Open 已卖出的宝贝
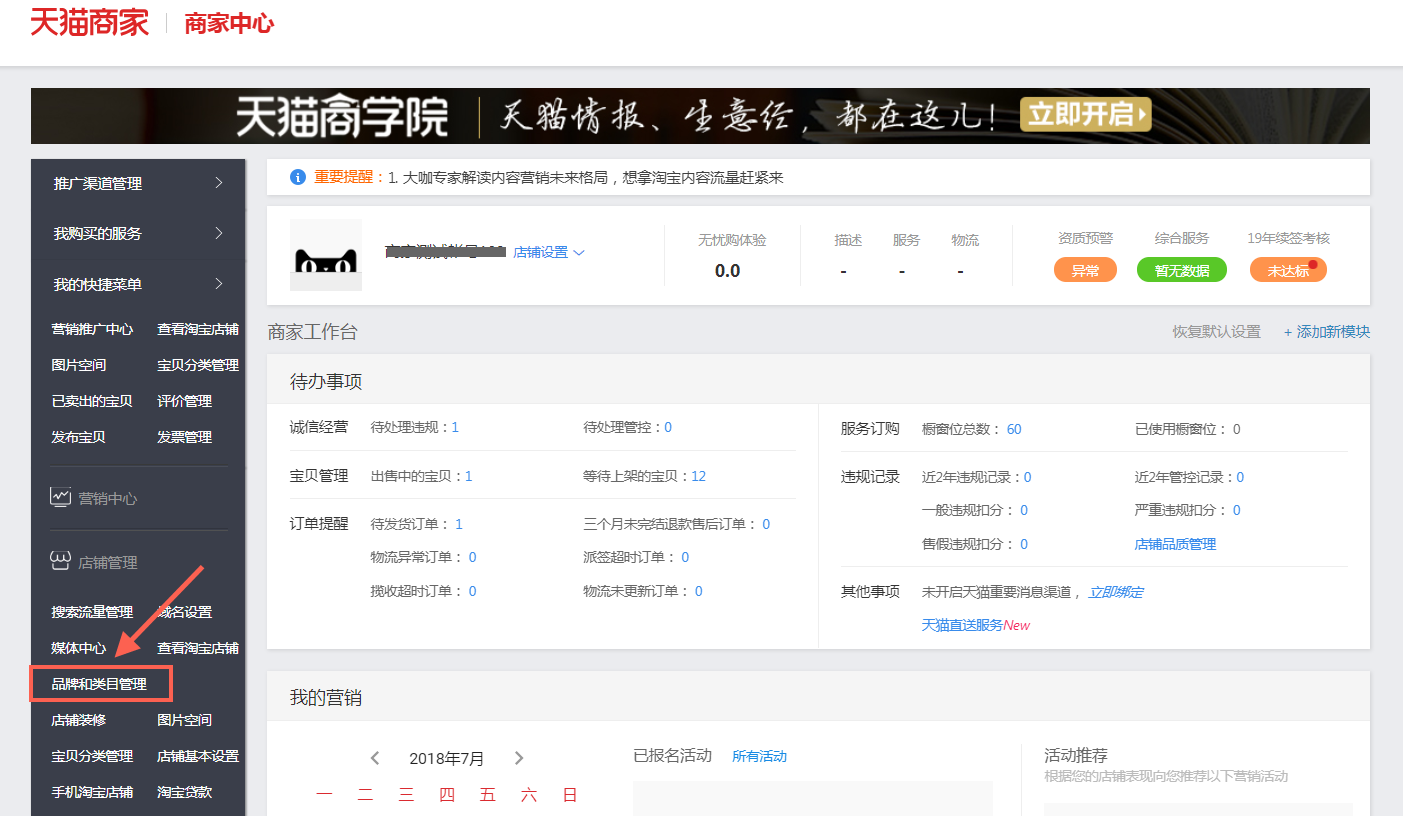The image size is (1403, 816). 92,401
